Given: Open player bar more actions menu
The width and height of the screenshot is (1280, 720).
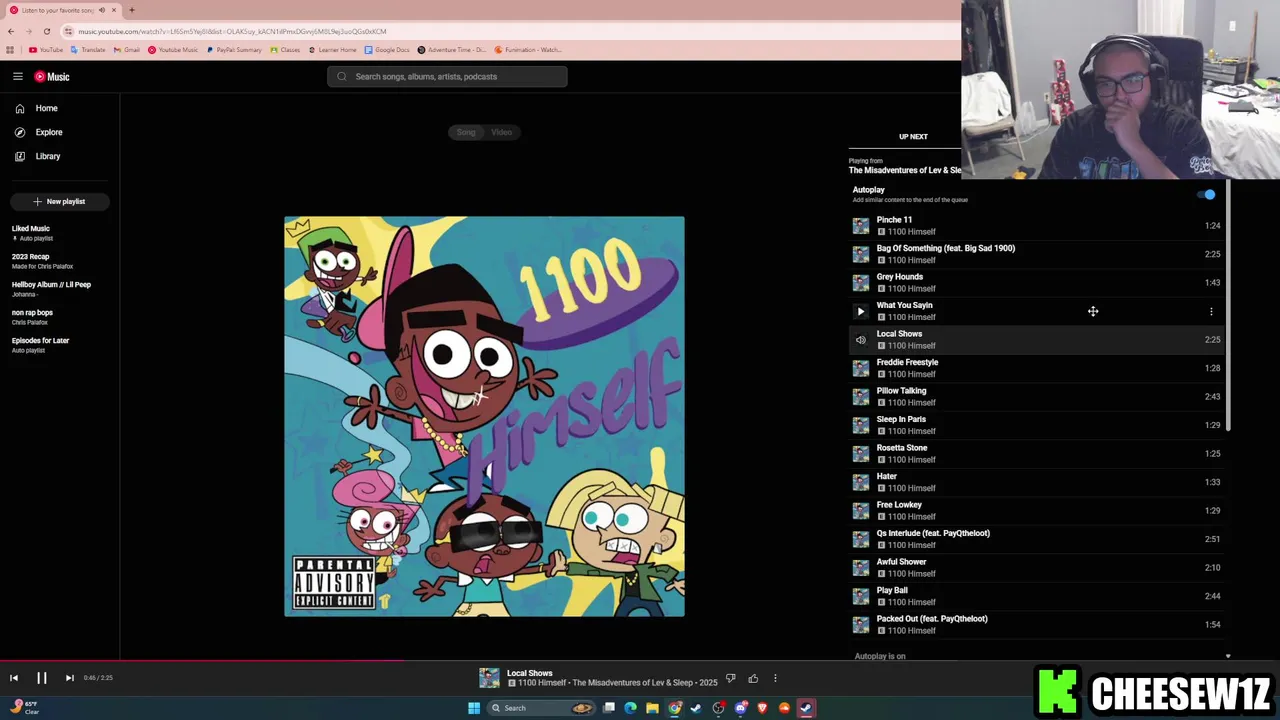Looking at the screenshot, I should point(775,678).
